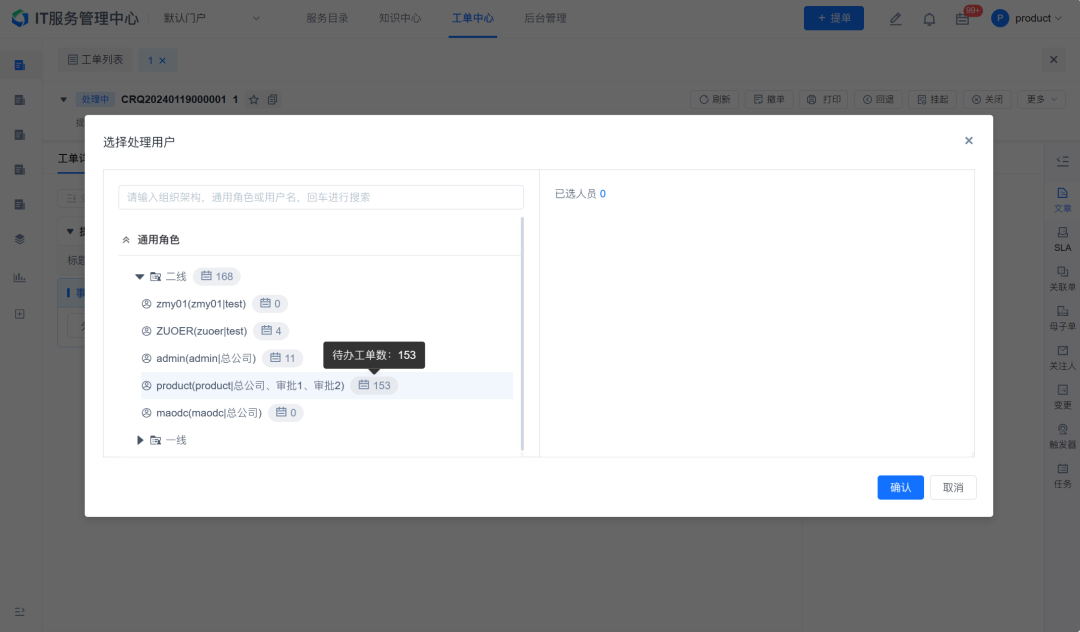Close all tabs with the tab bar X
Image resolution: width=1080 pixels, height=632 pixels.
[x=1053, y=60]
